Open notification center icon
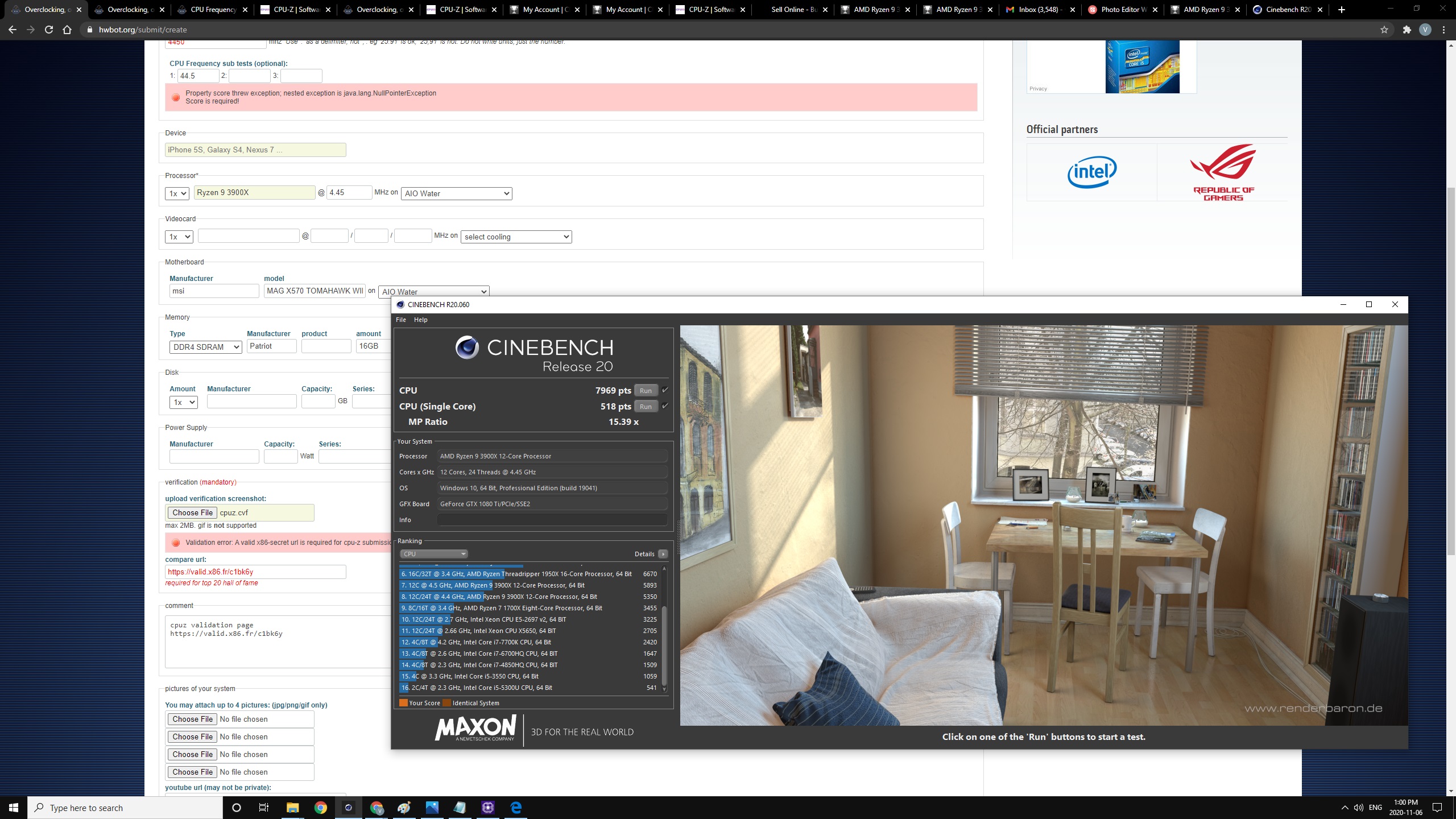 point(1437,808)
